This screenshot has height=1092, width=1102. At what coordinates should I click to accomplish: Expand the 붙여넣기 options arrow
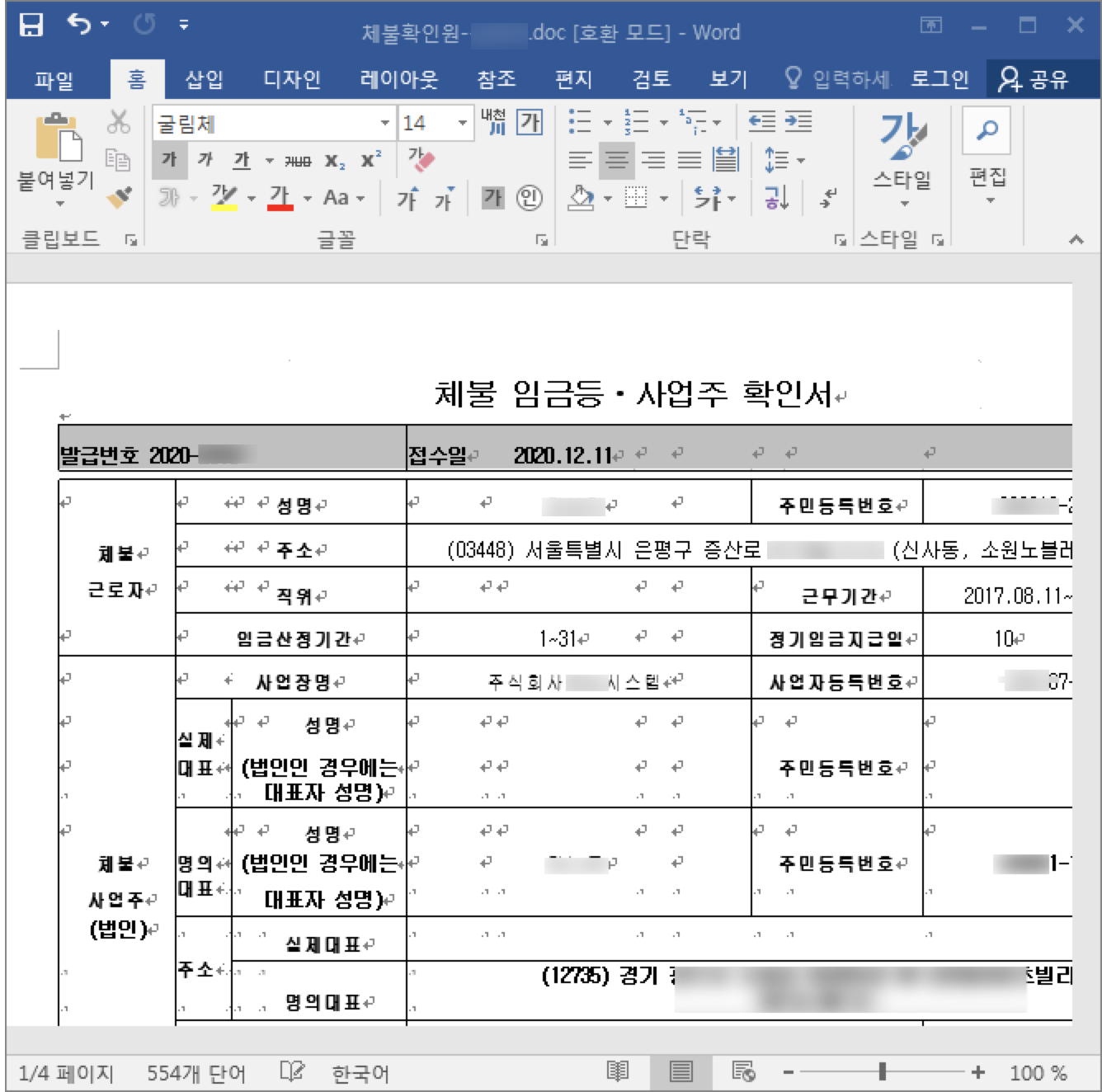click(x=59, y=203)
